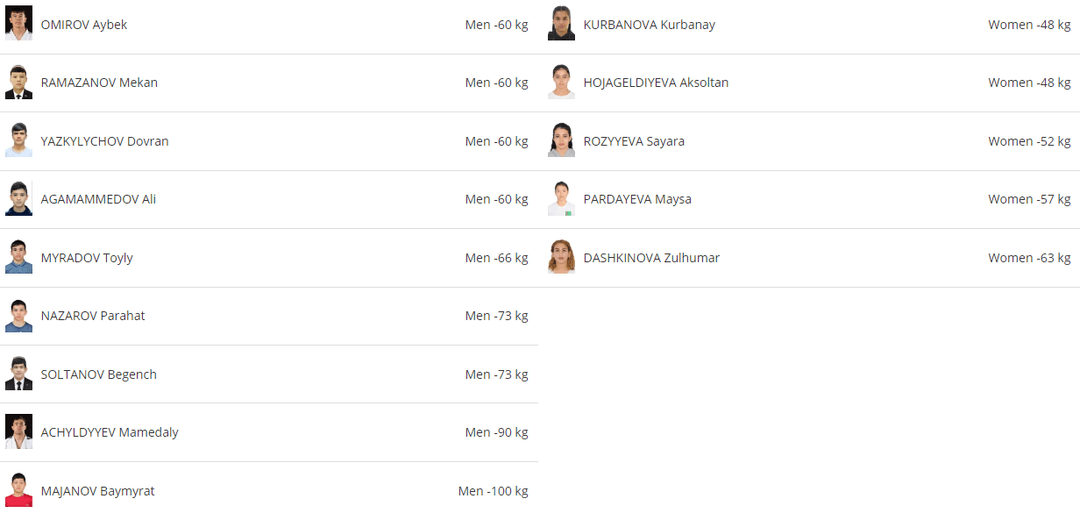This screenshot has width=1080, height=514.
Task: Click Men -100 kg category for Majanov
Action: [493, 491]
